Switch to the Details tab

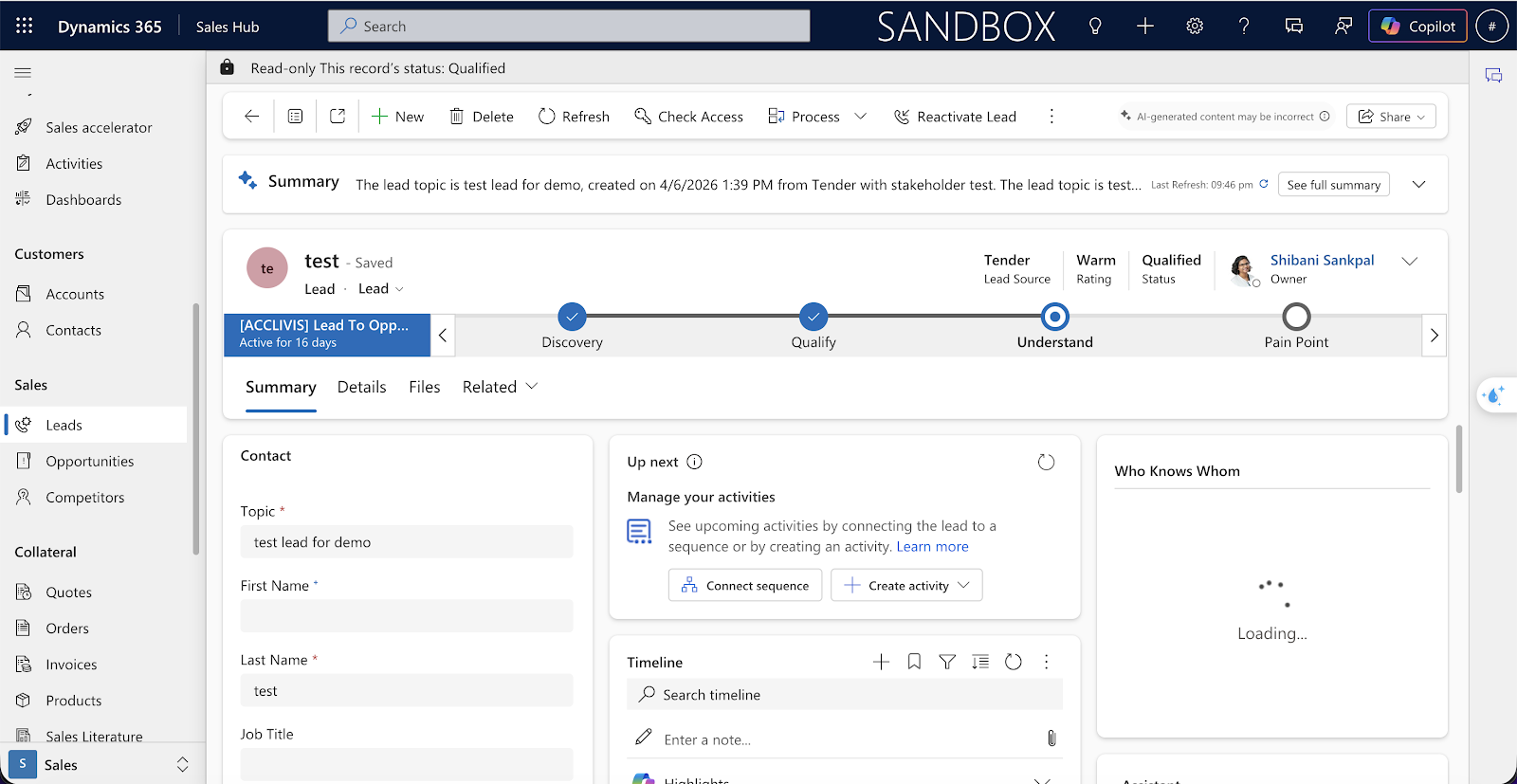[x=362, y=387]
